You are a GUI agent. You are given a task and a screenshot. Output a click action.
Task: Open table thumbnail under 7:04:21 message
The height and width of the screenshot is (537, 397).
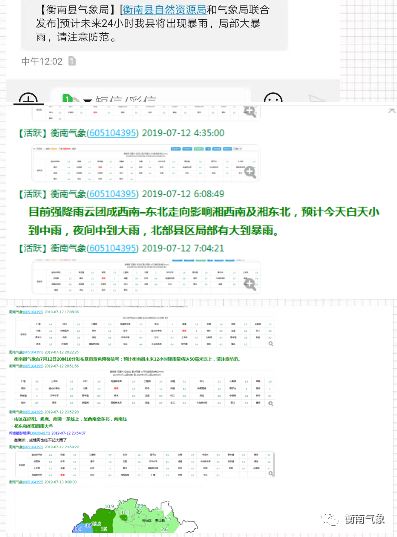pos(146,276)
